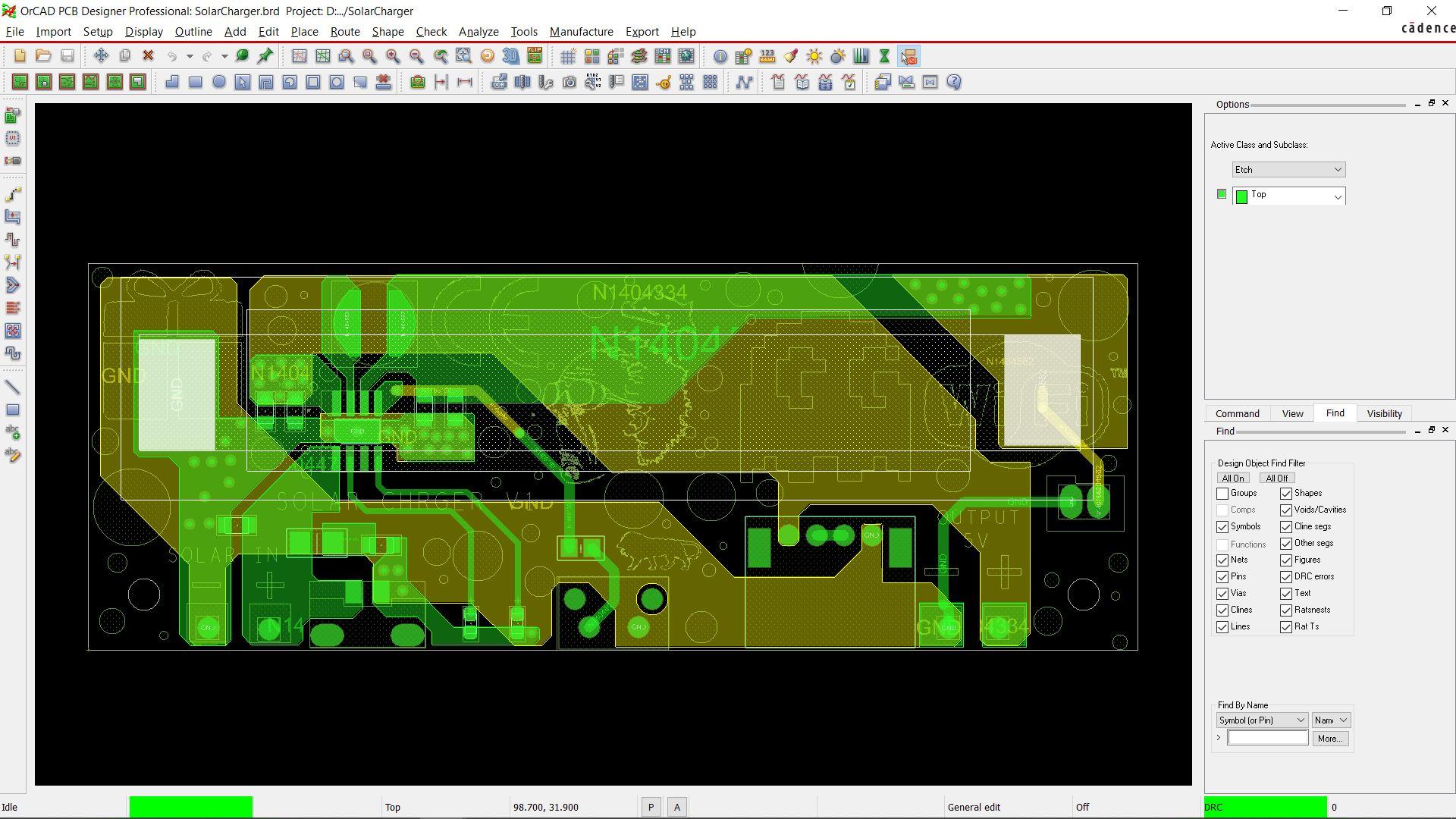Uncheck the Shapes checkbox
This screenshot has width=1456, height=819.
coord(1286,494)
